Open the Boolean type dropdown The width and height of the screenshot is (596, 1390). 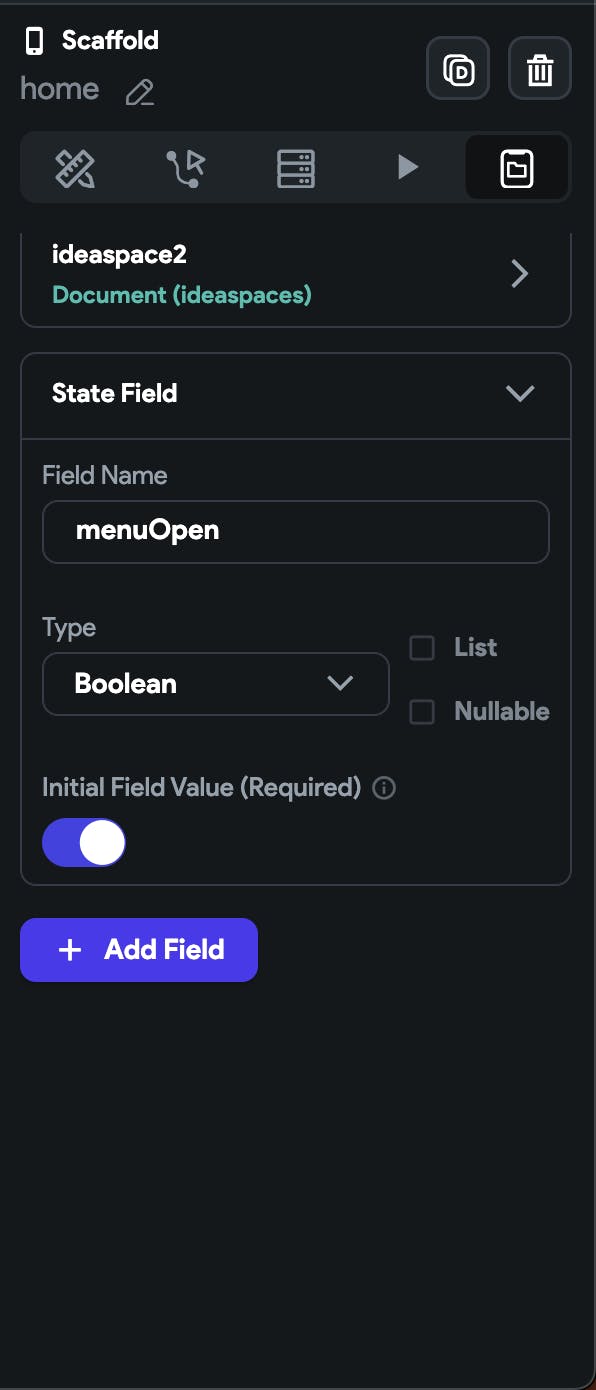click(215, 684)
